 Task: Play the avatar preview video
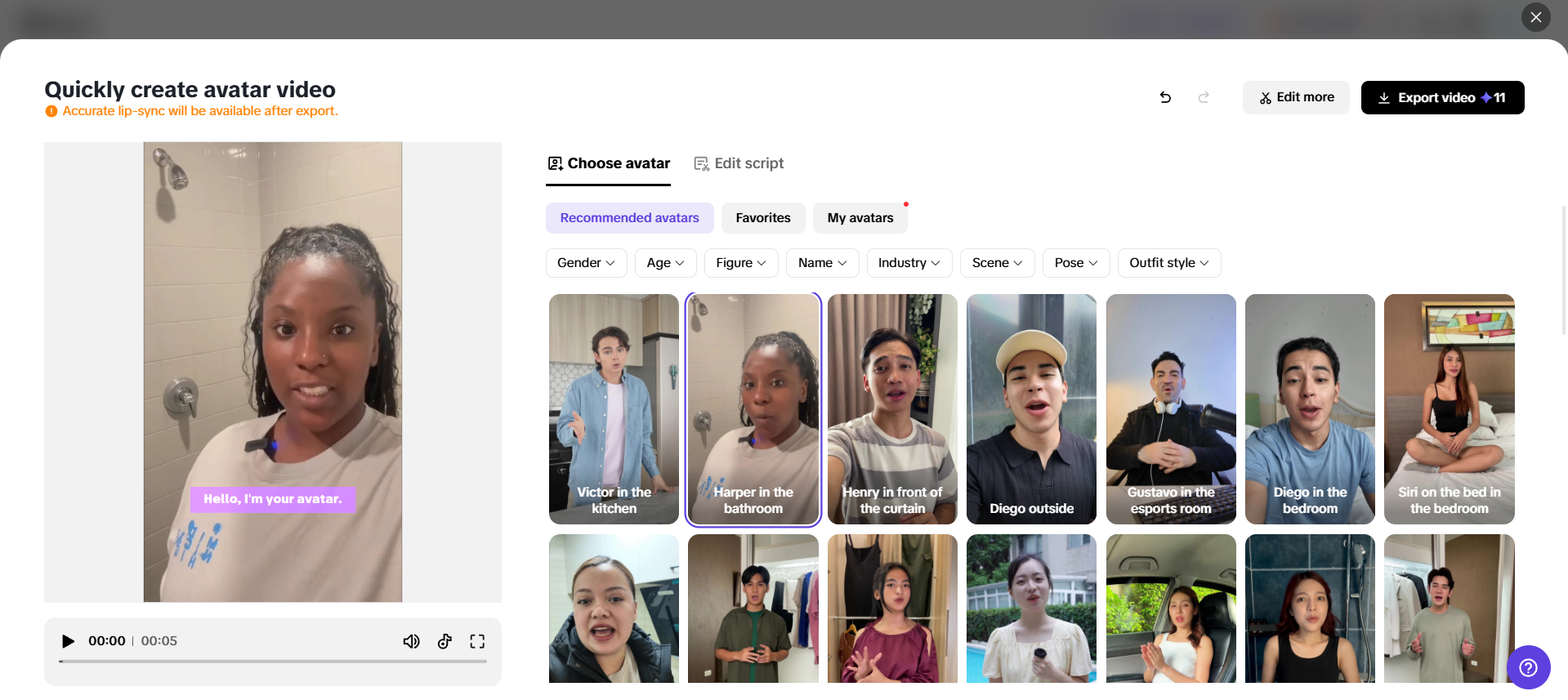(x=69, y=641)
